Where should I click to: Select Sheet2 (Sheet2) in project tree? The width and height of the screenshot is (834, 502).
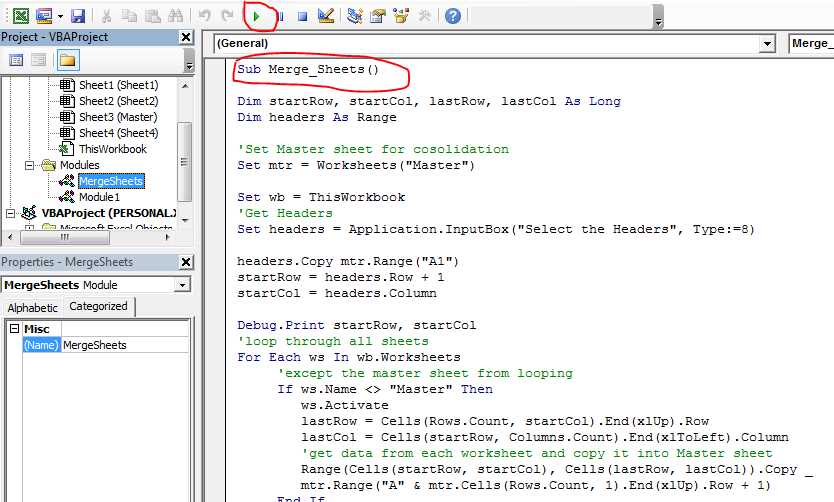click(118, 101)
